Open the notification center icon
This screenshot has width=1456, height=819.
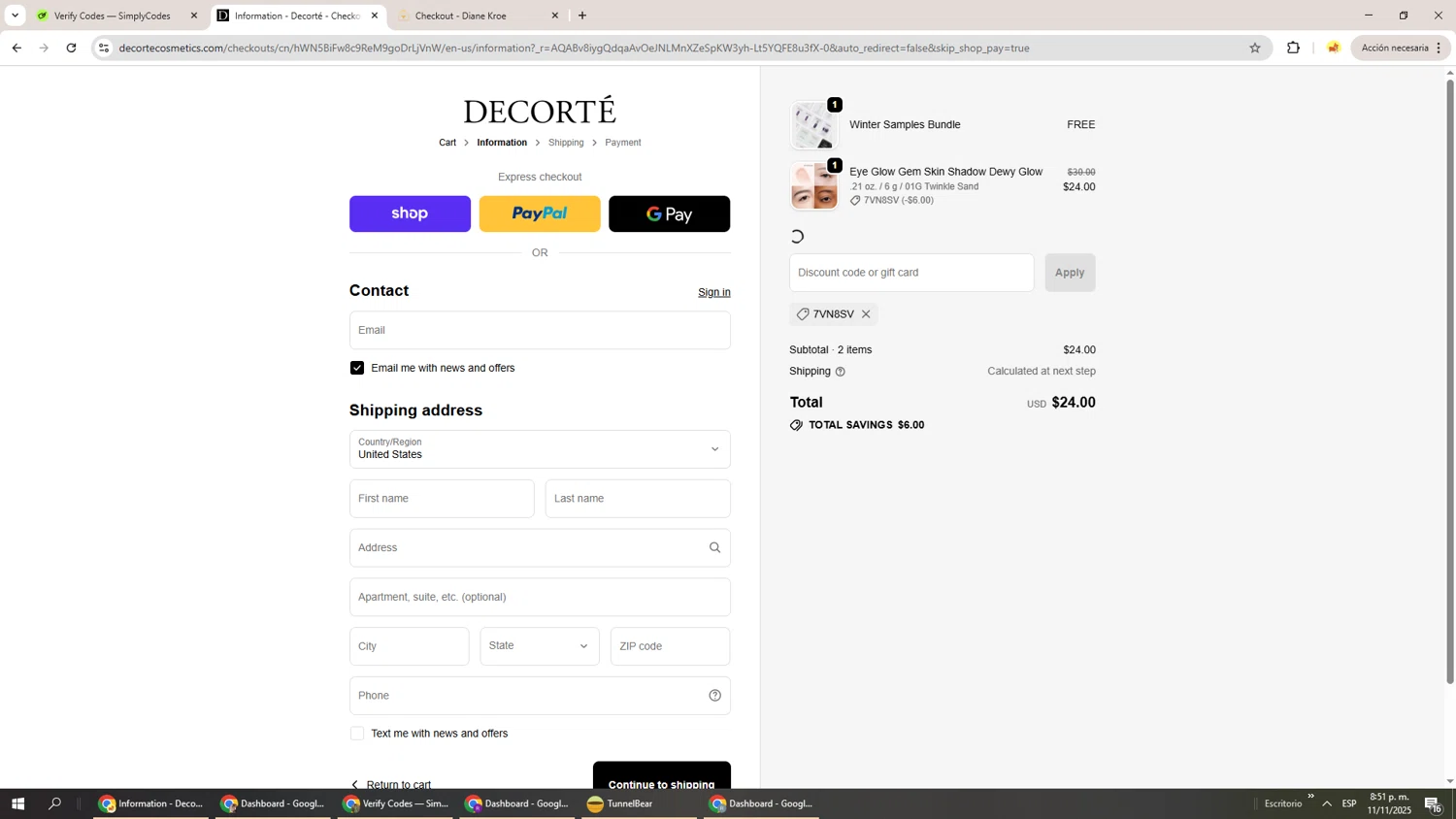point(1433,803)
